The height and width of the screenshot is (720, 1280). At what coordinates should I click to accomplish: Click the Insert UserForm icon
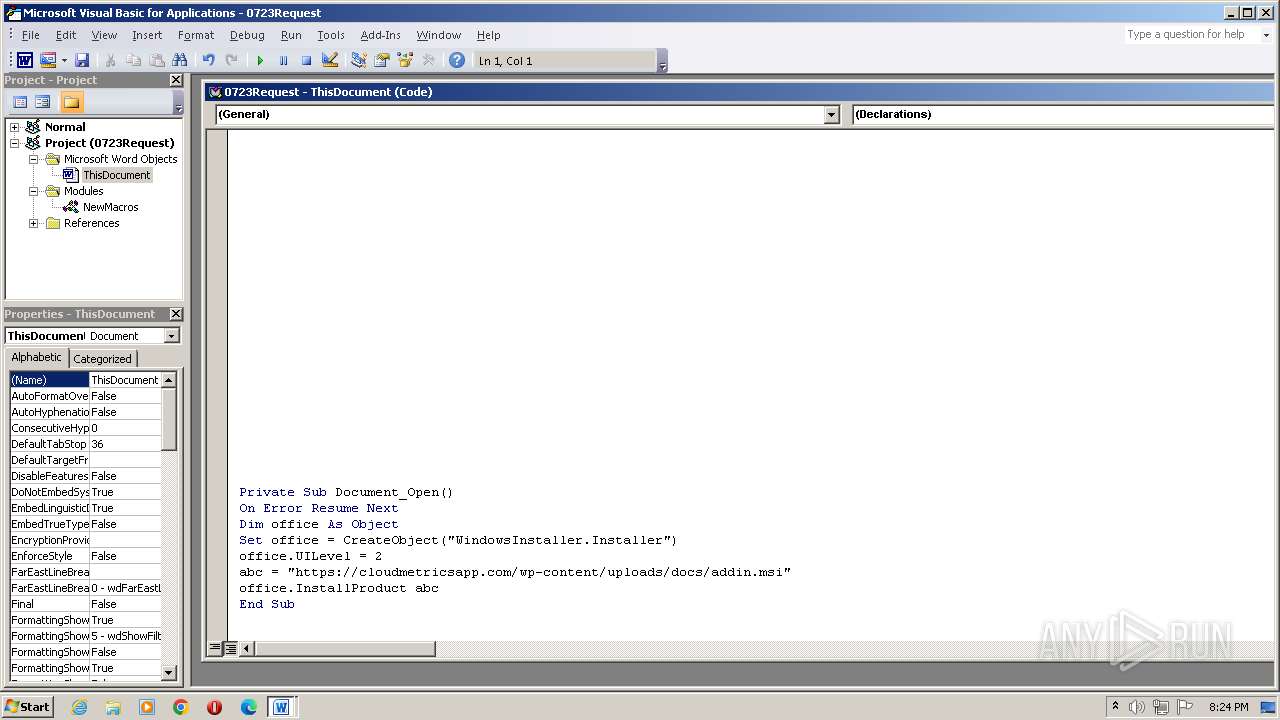pyautogui.click(x=47, y=61)
